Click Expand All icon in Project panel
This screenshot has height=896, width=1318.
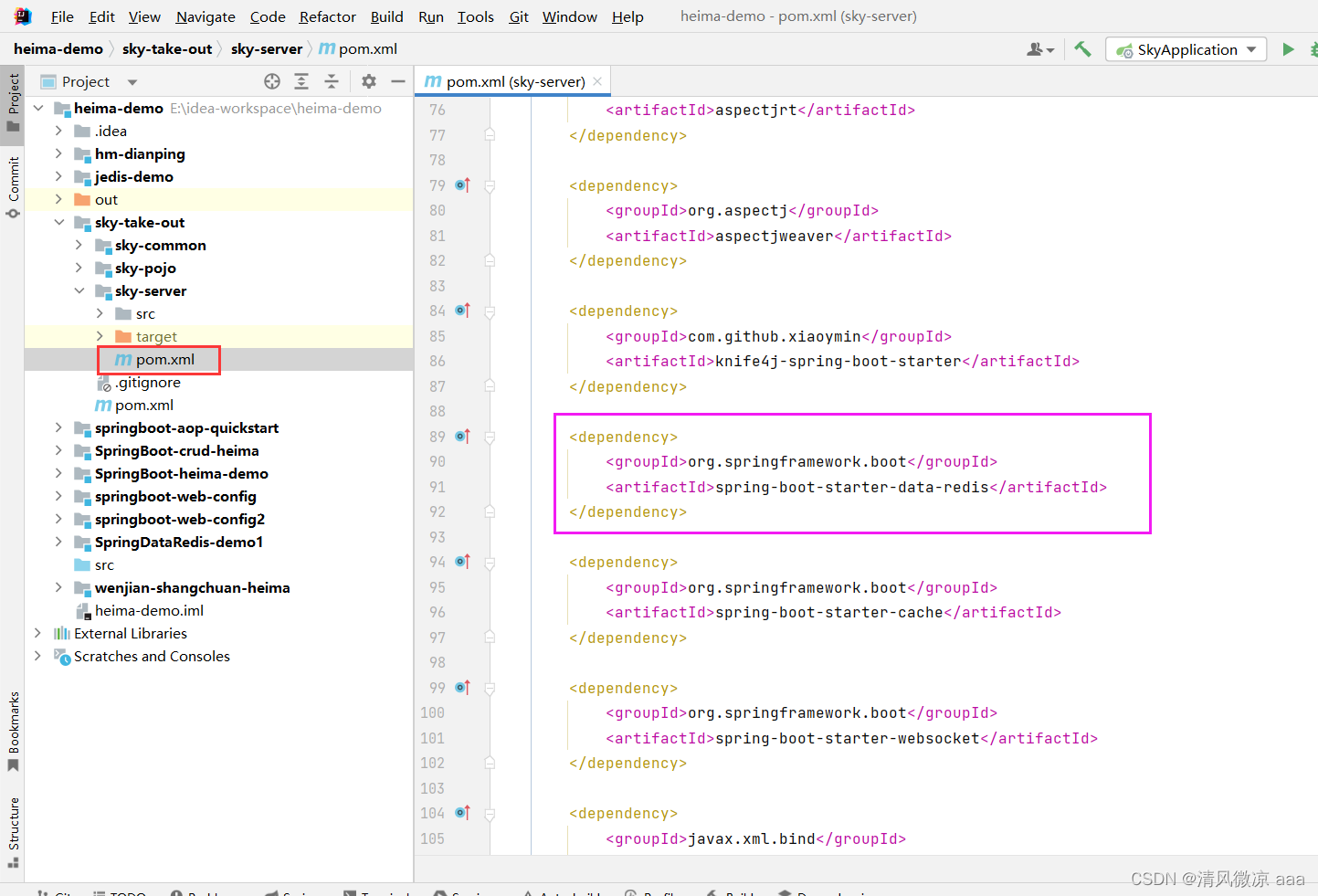click(301, 81)
